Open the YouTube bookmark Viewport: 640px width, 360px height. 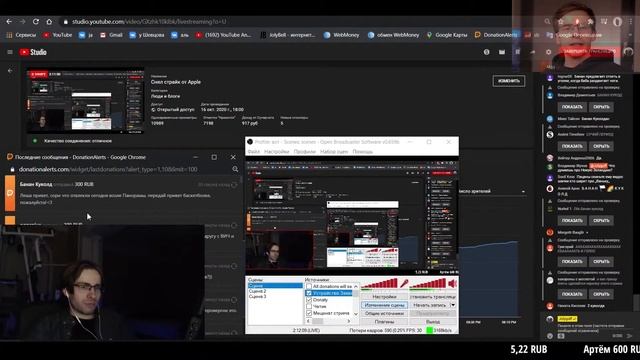pyautogui.click(x=58, y=35)
